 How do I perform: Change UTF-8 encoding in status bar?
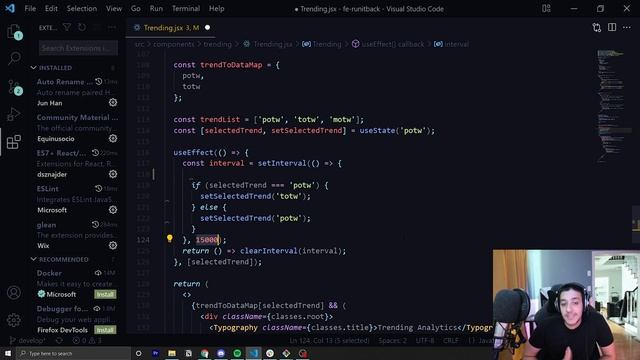[424, 340]
